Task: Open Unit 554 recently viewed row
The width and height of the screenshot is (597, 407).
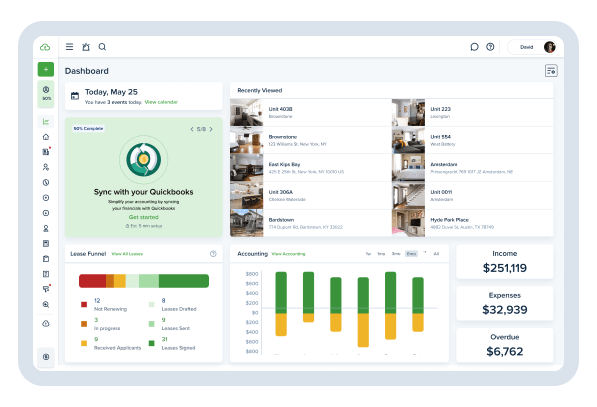Action: point(472,140)
